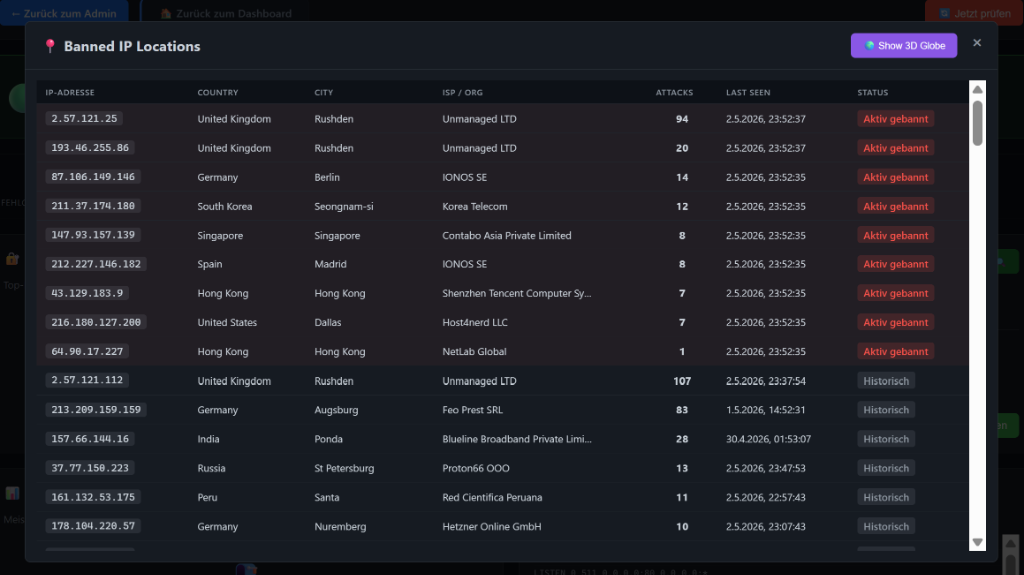Click country Peru
This screenshot has width=1024, height=575.
pos(207,497)
